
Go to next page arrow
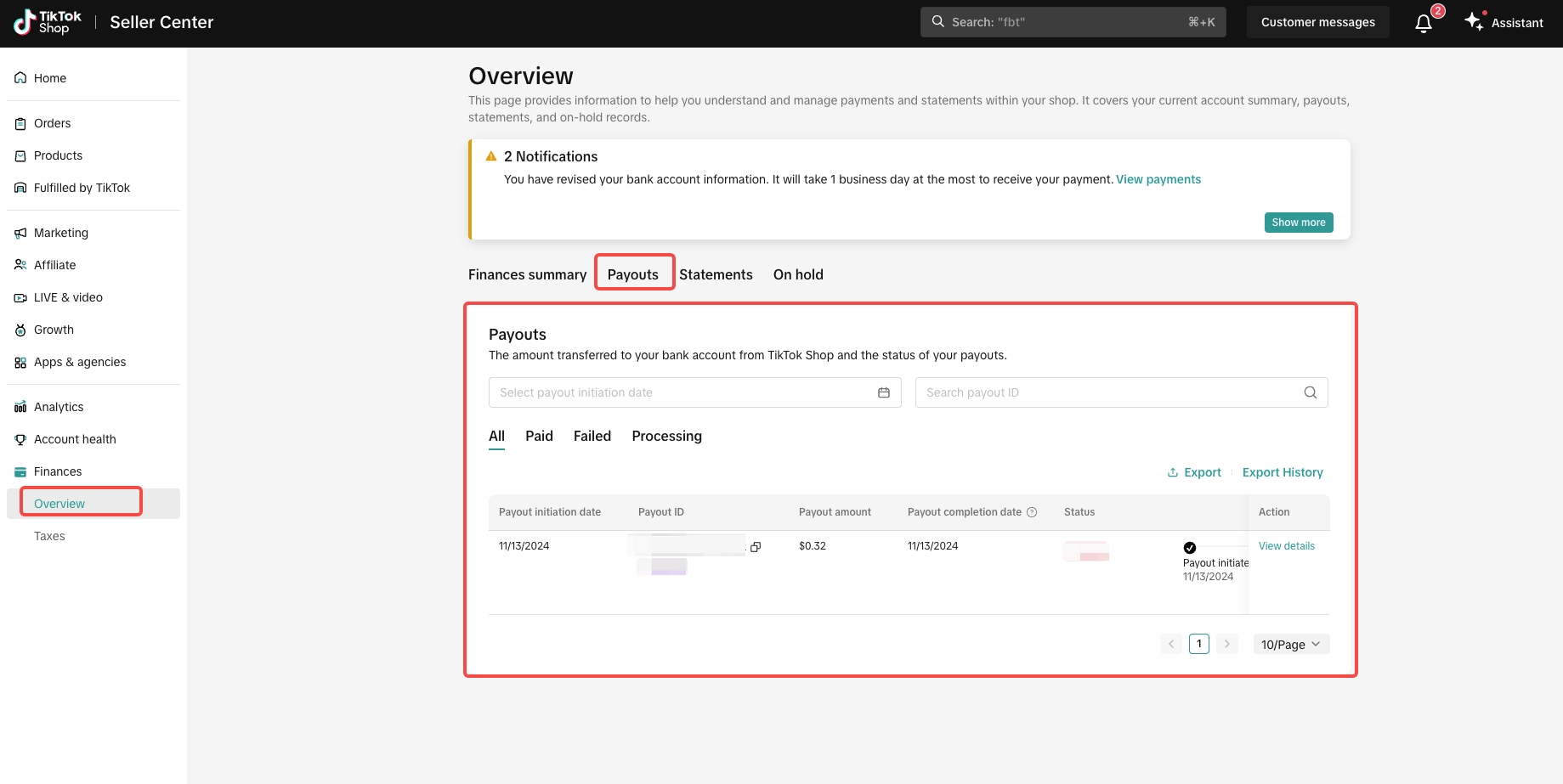1226,644
